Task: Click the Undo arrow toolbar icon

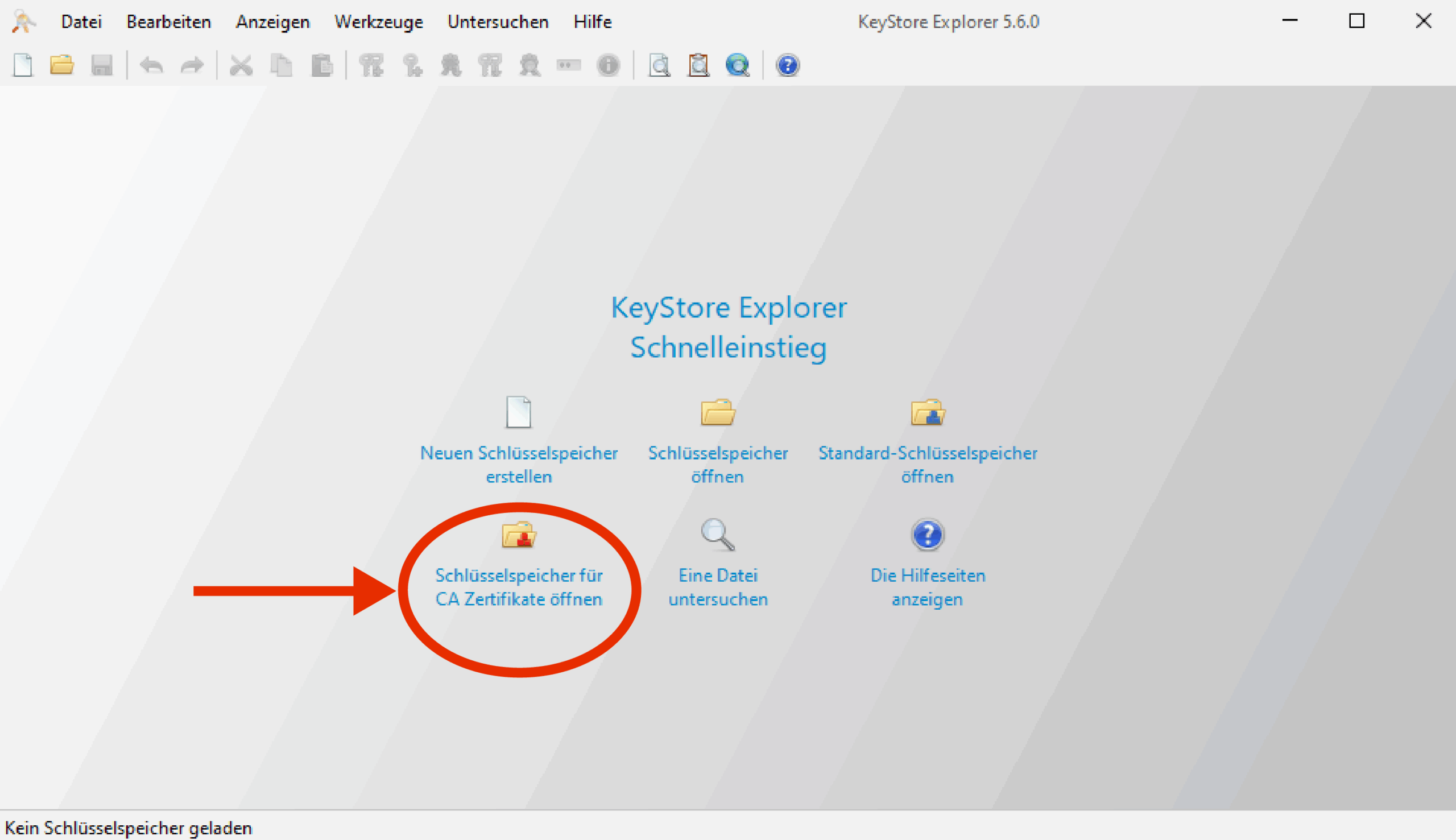Action: (x=152, y=65)
